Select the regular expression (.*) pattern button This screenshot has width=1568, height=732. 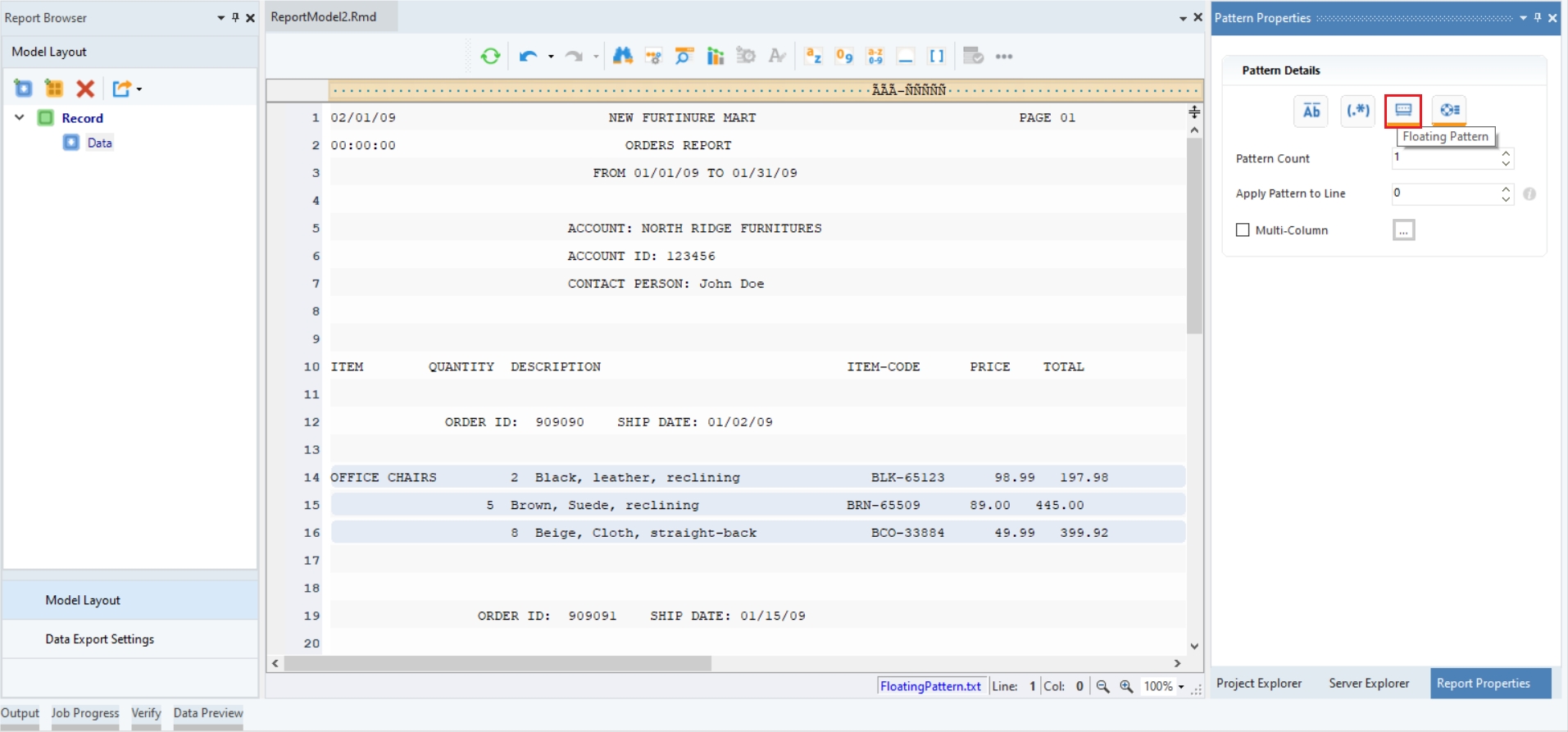[x=1357, y=111]
